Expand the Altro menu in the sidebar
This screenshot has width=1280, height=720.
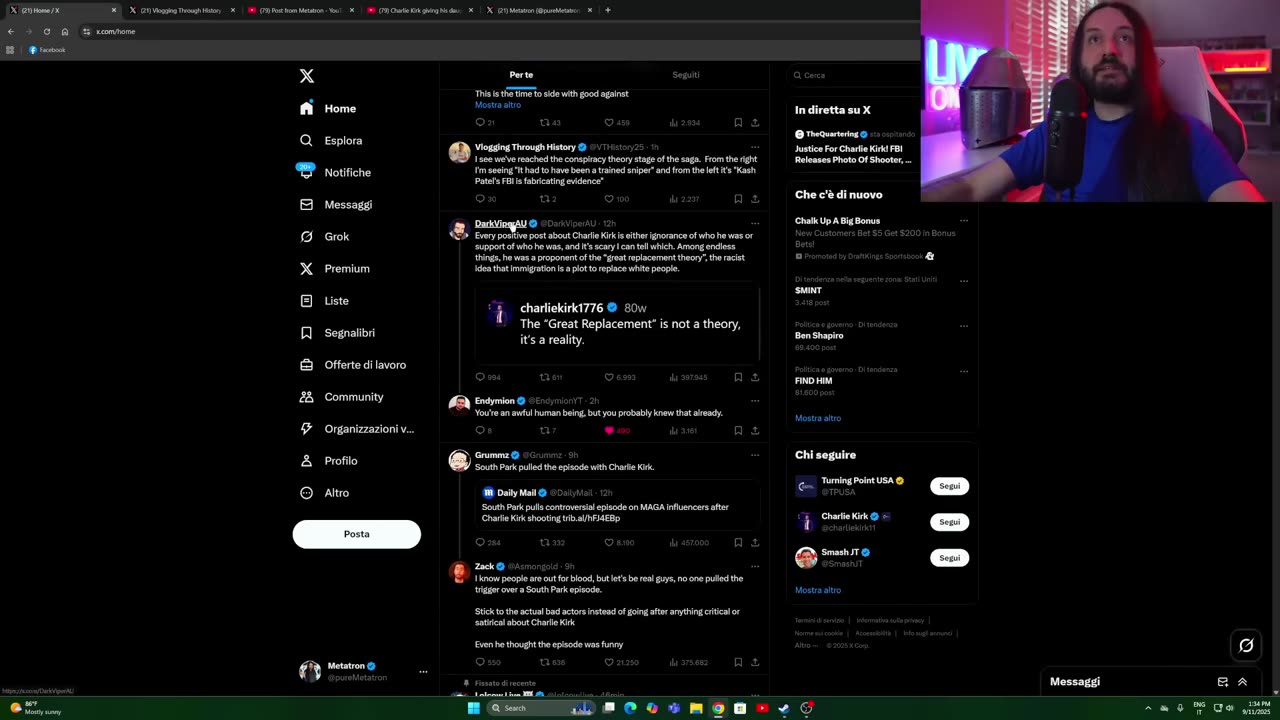[324, 492]
